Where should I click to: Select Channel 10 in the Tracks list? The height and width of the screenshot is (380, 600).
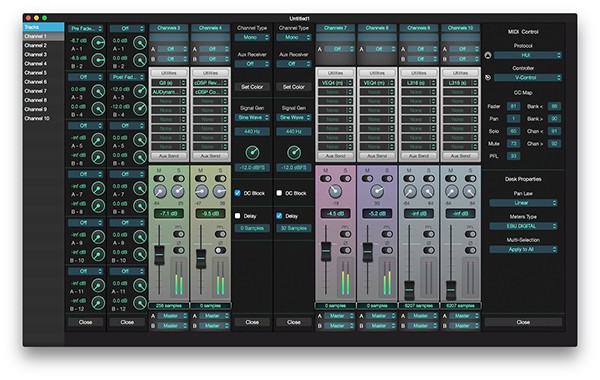[x=43, y=118]
